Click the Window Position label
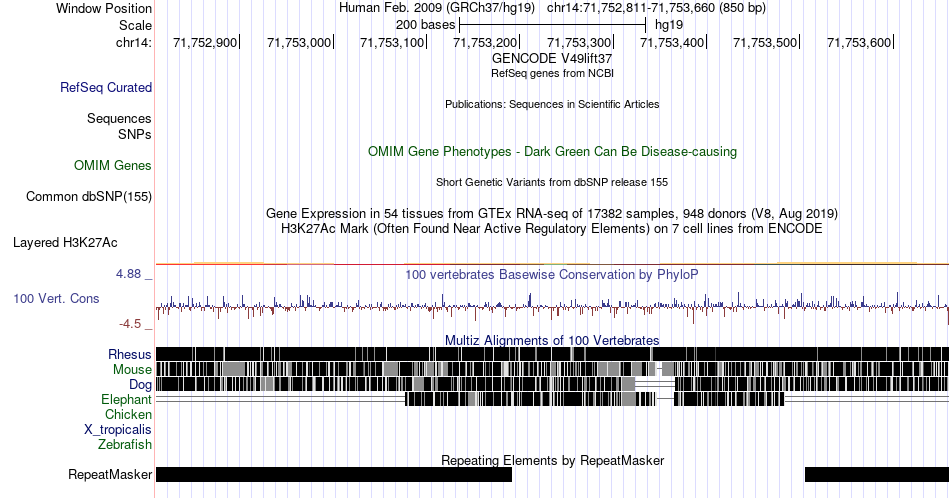The width and height of the screenshot is (950, 498). [x=104, y=8]
